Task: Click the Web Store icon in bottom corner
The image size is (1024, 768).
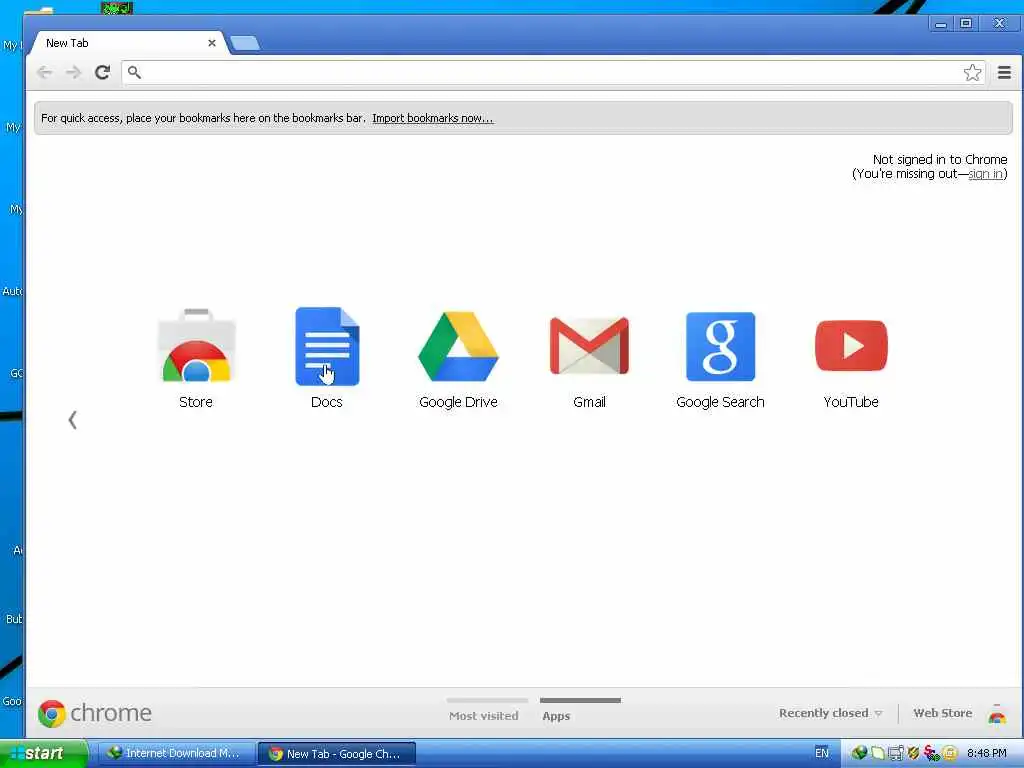Action: point(997,714)
